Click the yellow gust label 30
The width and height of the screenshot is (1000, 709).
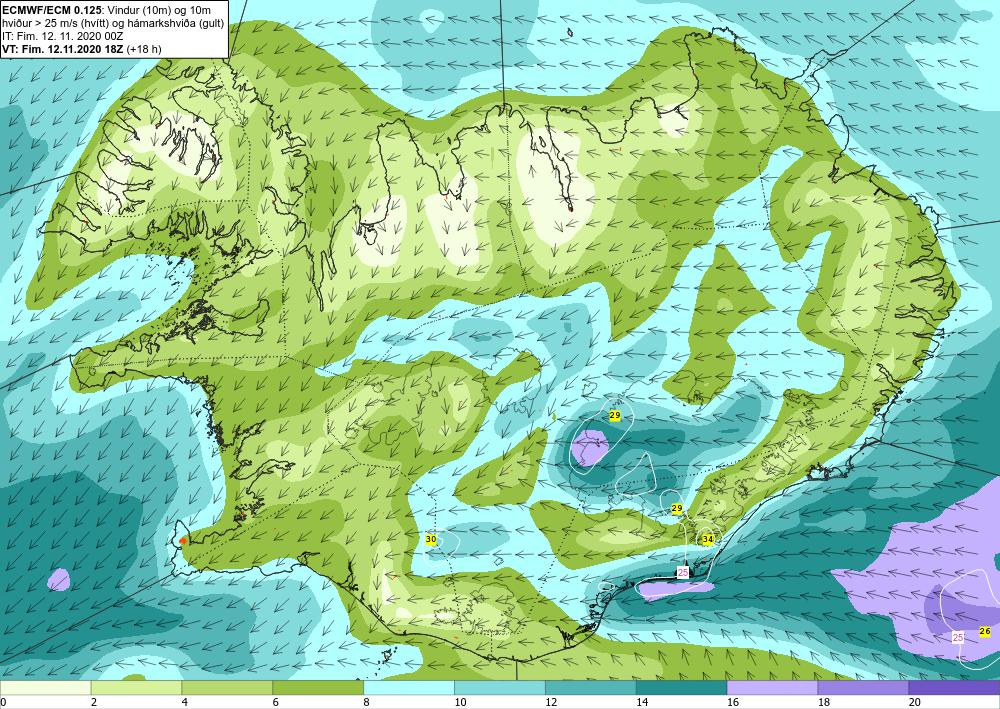click(431, 539)
